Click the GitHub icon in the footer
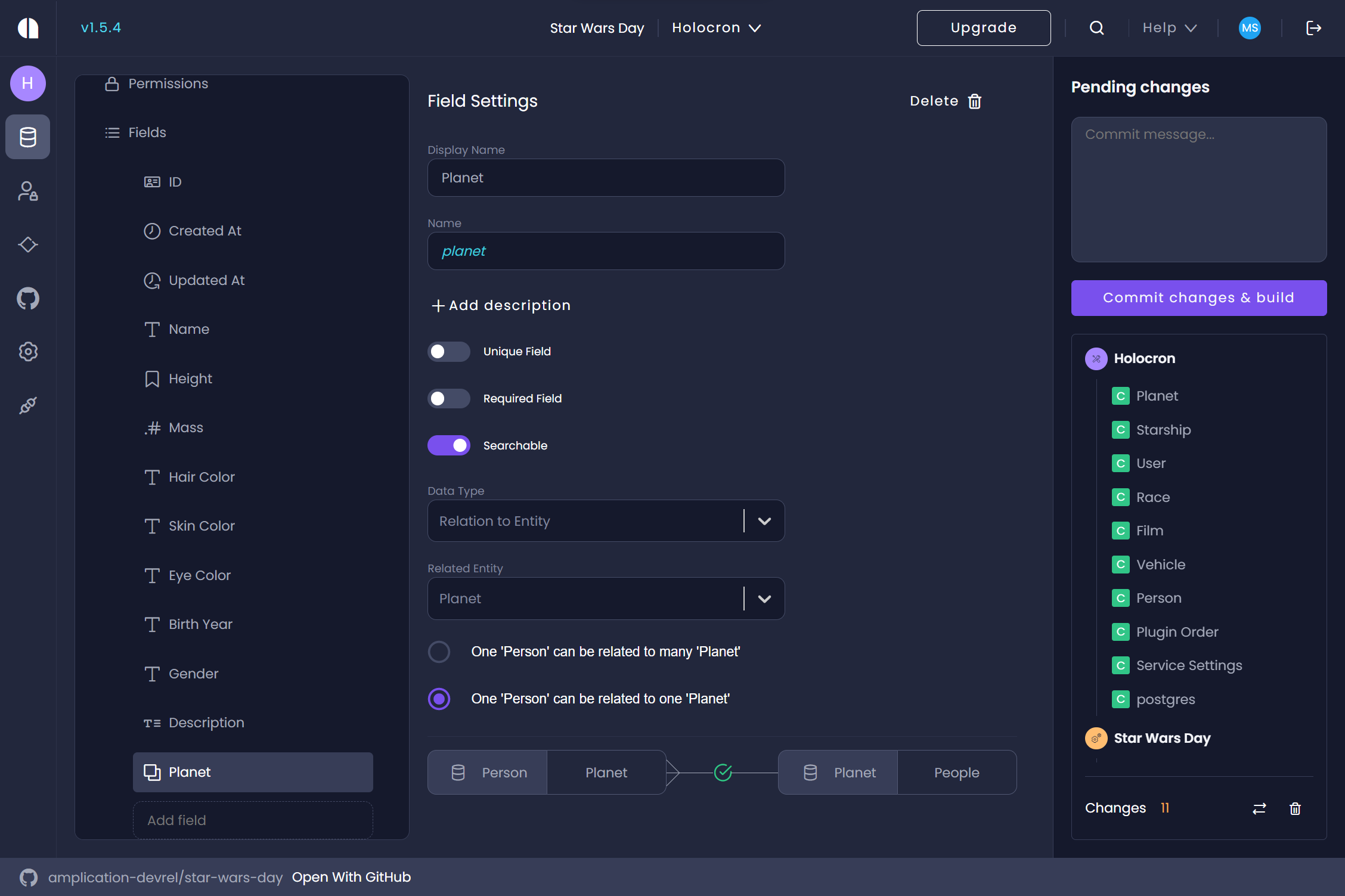Image resolution: width=1345 pixels, height=896 pixels. pyautogui.click(x=29, y=878)
